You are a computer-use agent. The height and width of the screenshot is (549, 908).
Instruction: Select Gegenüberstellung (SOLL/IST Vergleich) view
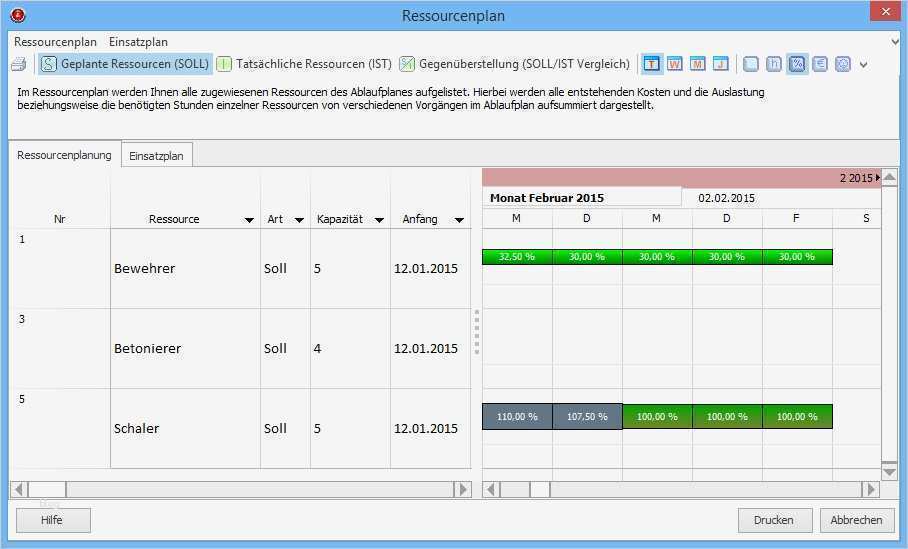click(515, 64)
